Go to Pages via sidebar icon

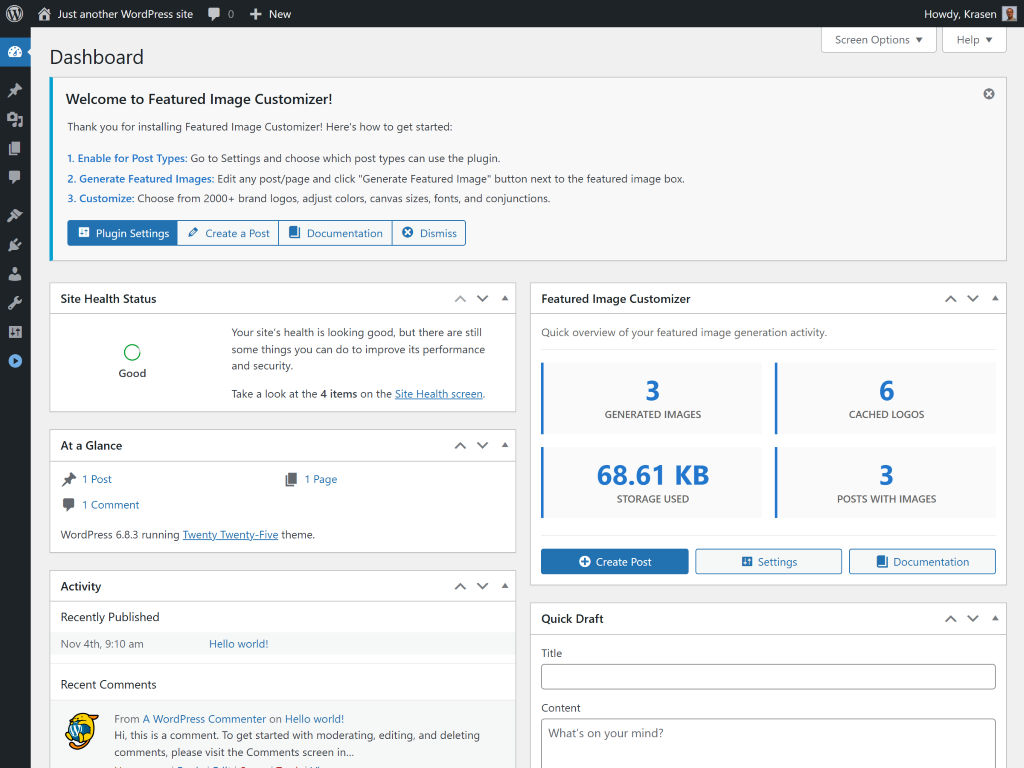pyautogui.click(x=15, y=148)
